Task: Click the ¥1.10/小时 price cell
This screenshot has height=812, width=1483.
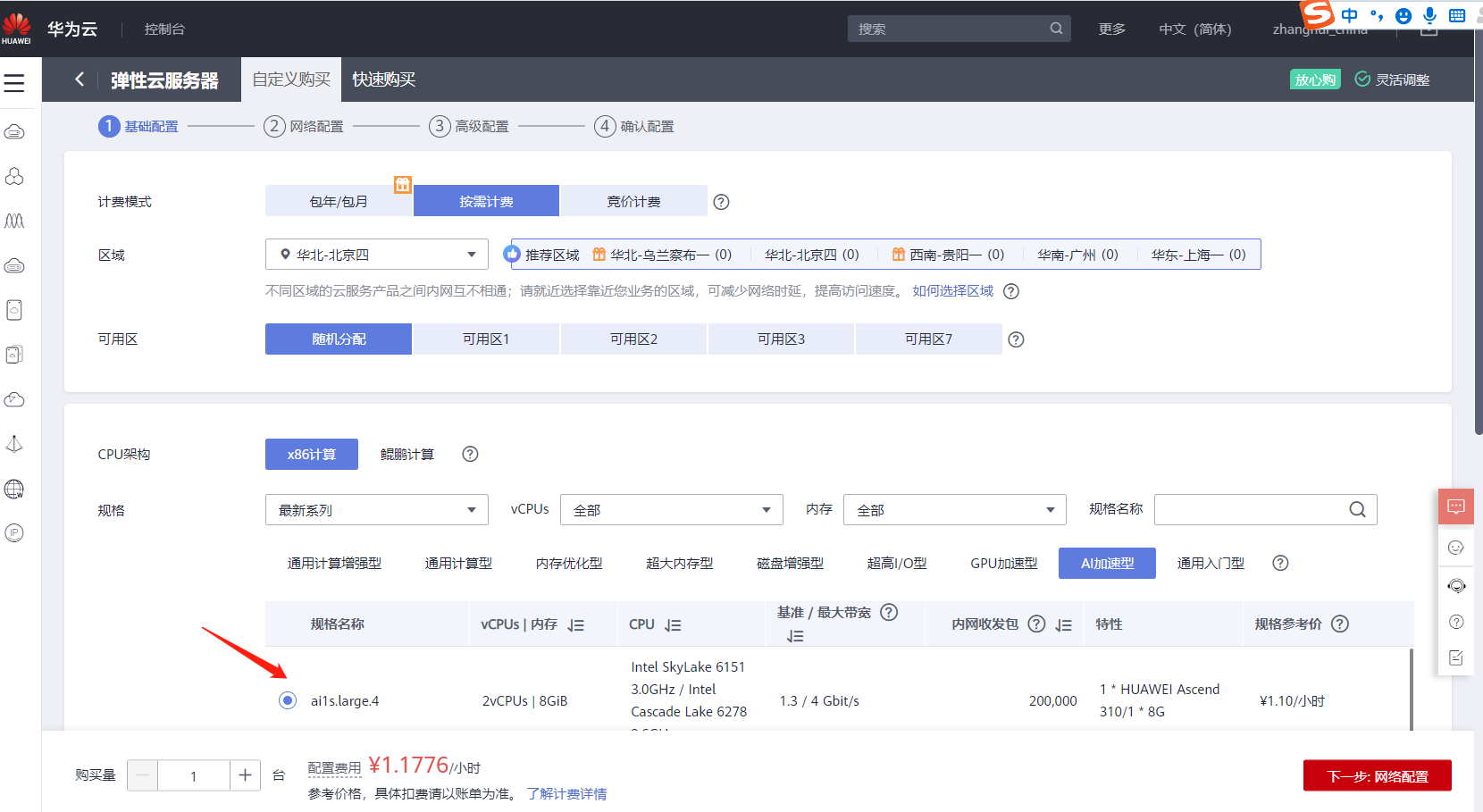Action: (x=1292, y=701)
